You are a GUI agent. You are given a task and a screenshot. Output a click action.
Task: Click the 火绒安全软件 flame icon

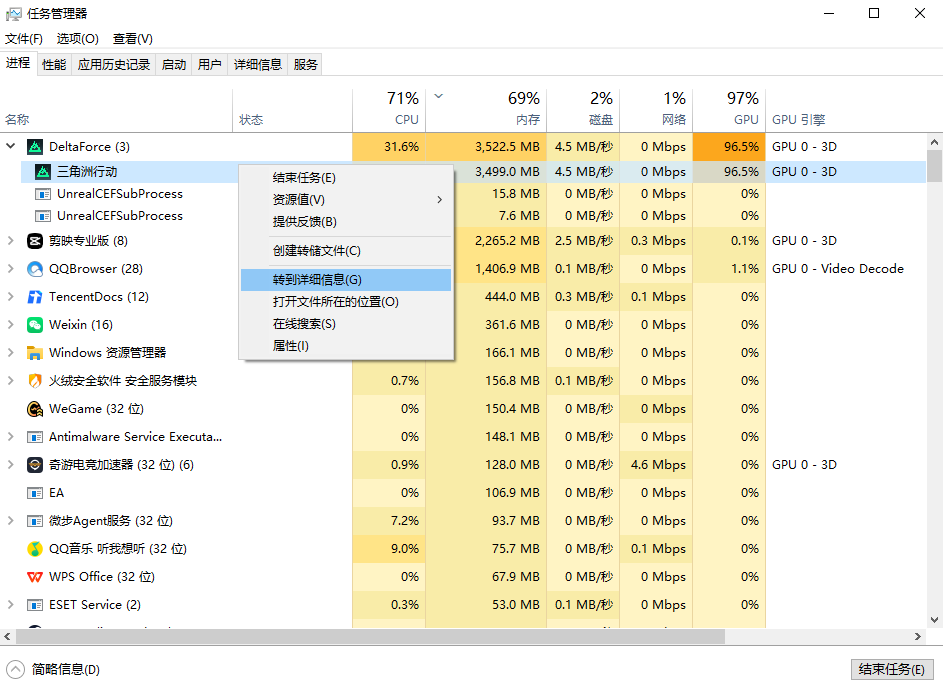click(35, 381)
